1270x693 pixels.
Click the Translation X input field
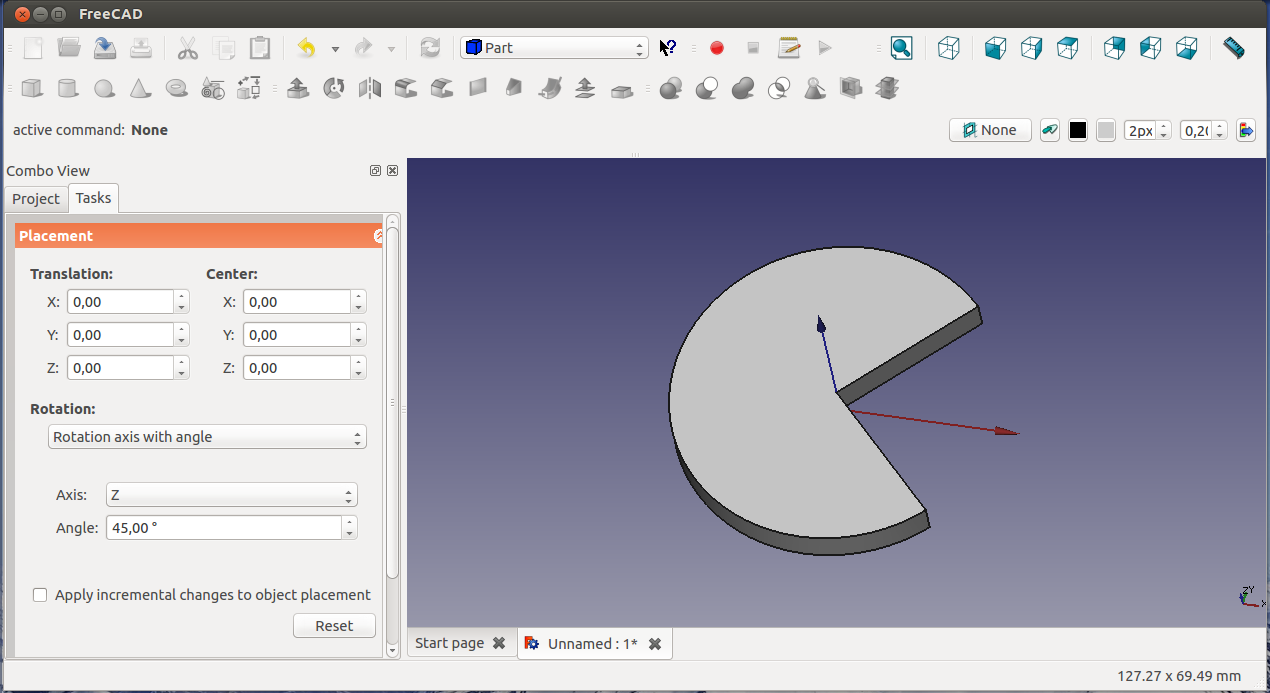[x=120, y=302]
